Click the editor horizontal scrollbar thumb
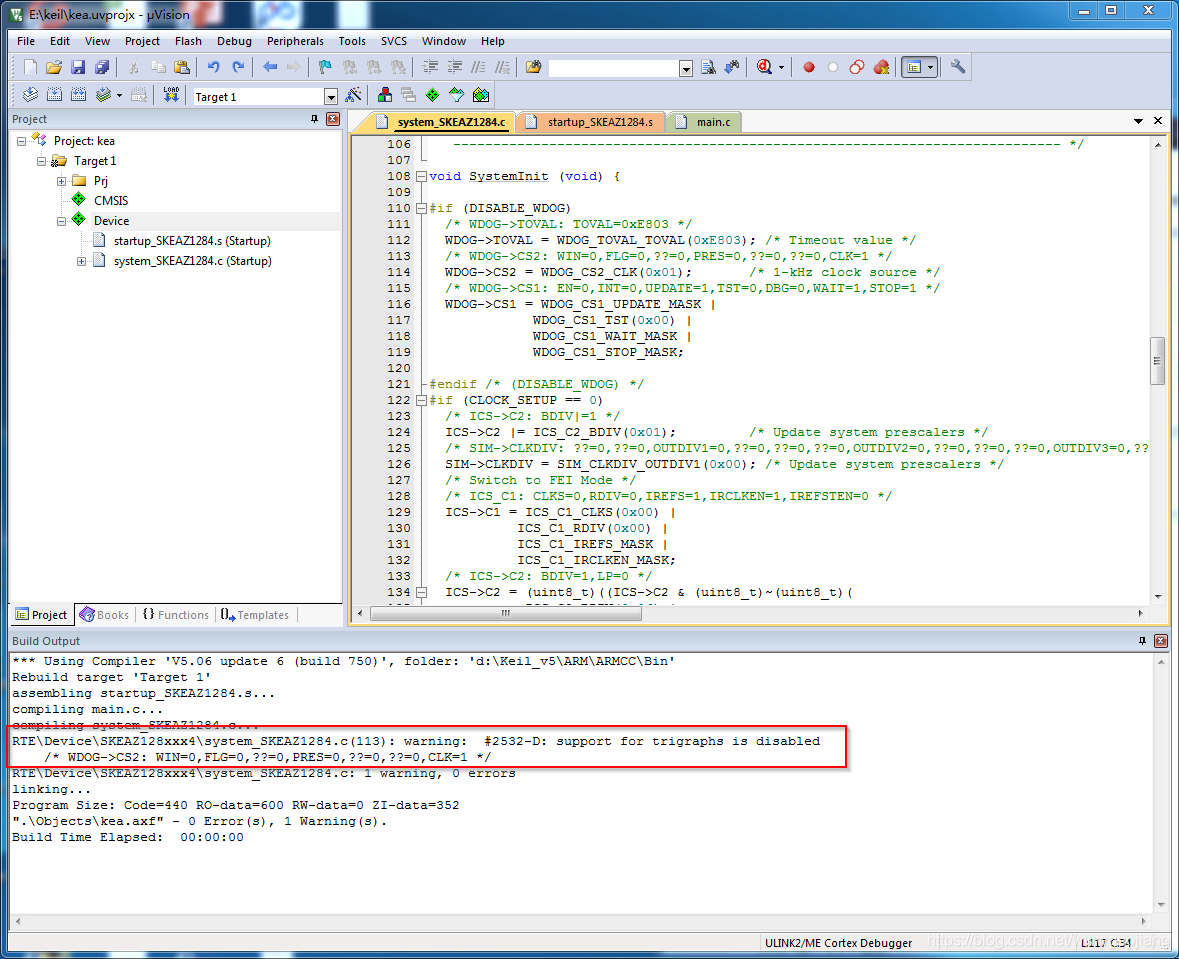The image size is (1179, 959). 506,614
